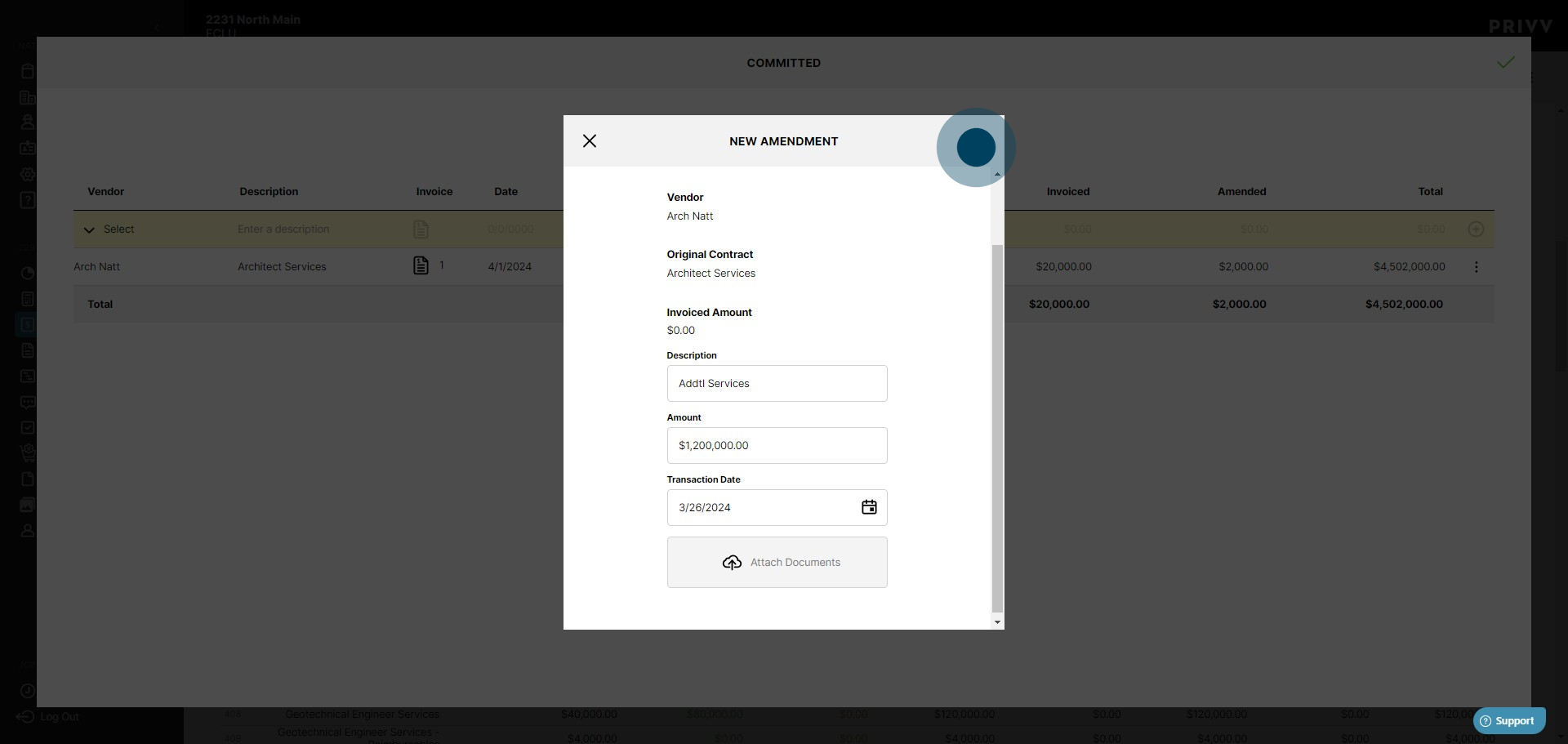1568x744 pixels.
Task: Click the dialog vertical scrollbar thumb
Action: click(x=997, y=427)
